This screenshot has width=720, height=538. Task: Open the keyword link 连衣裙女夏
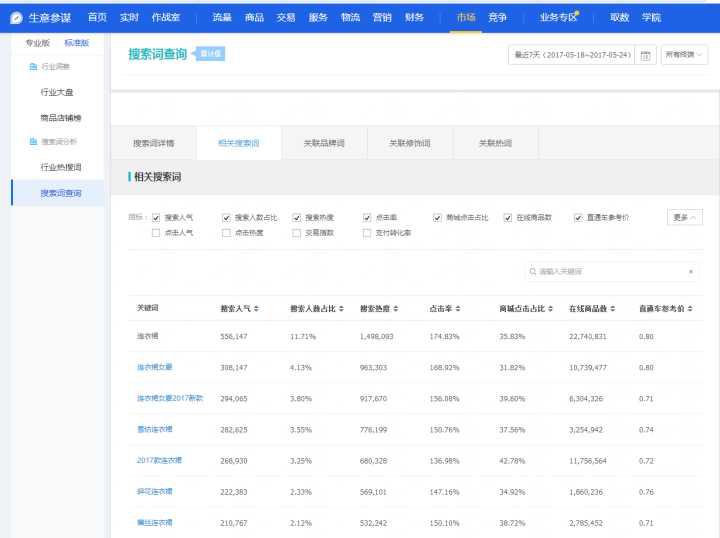155,367
